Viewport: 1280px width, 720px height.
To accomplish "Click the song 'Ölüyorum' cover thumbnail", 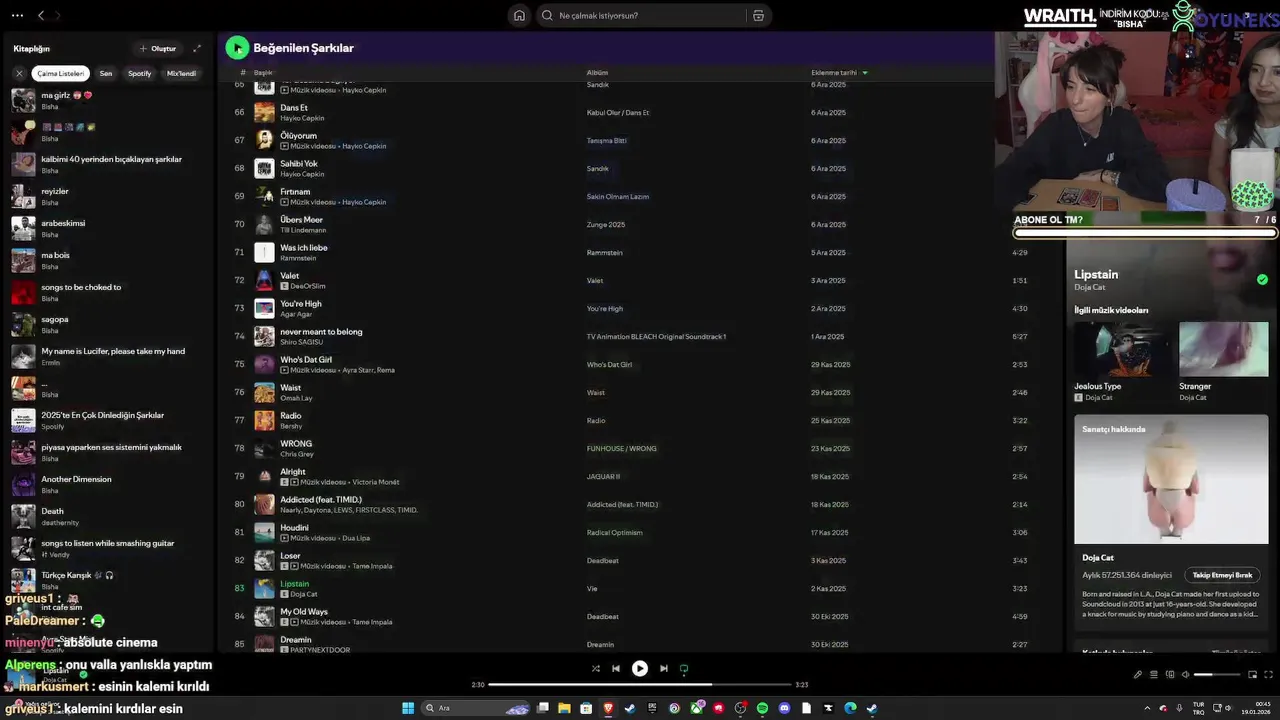I will pos(264,140).
